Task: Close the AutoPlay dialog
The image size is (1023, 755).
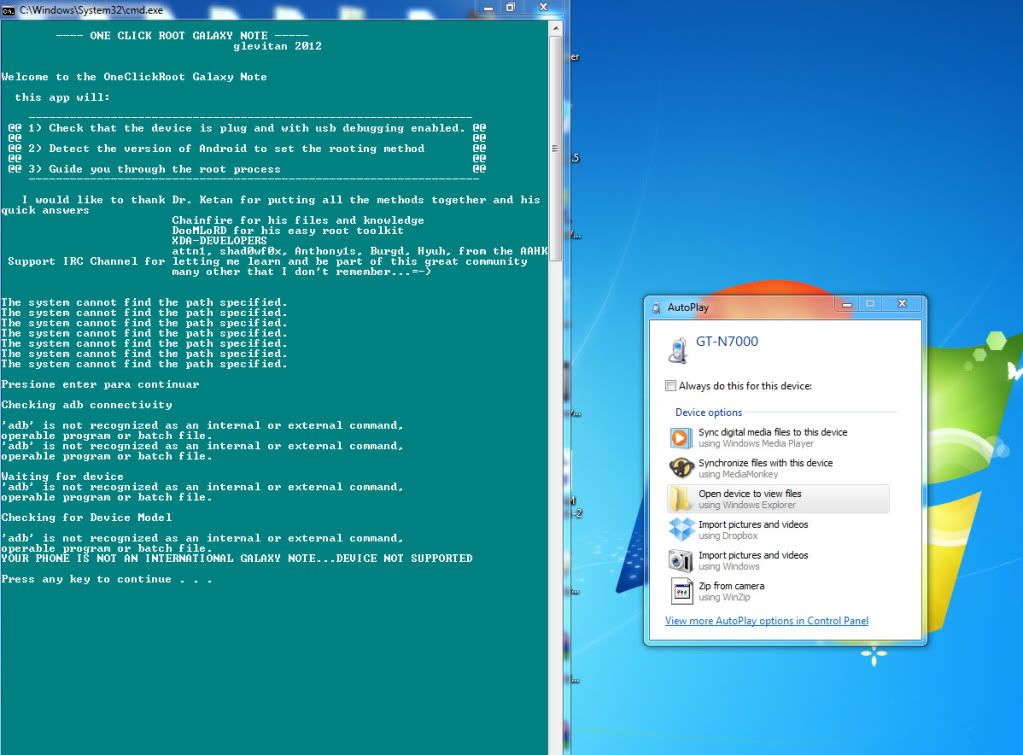Action: coord(902,304)
